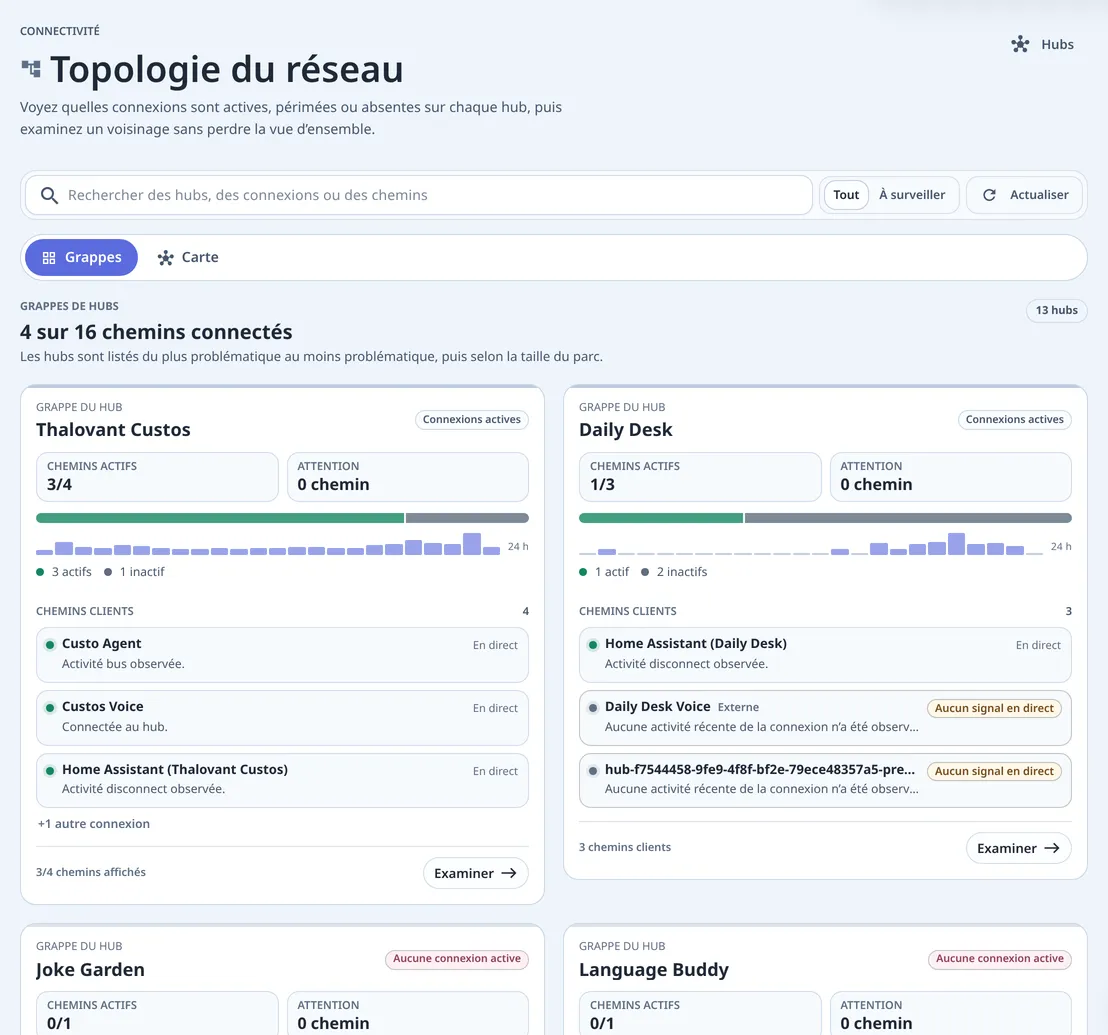
Task: Open the hub-f7544458 client path row
Action: [x=825, y=780]
